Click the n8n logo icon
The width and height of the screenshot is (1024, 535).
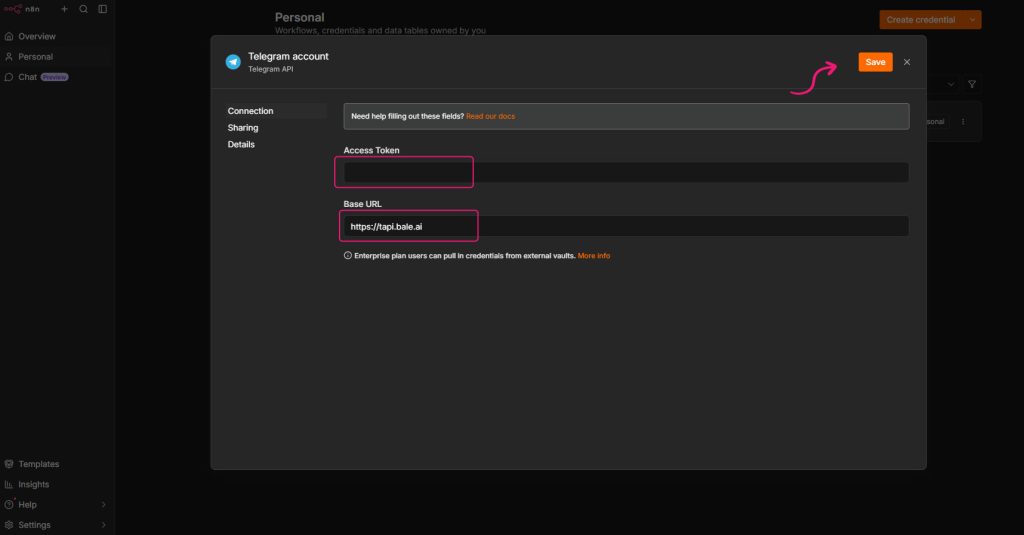(13, 9)
